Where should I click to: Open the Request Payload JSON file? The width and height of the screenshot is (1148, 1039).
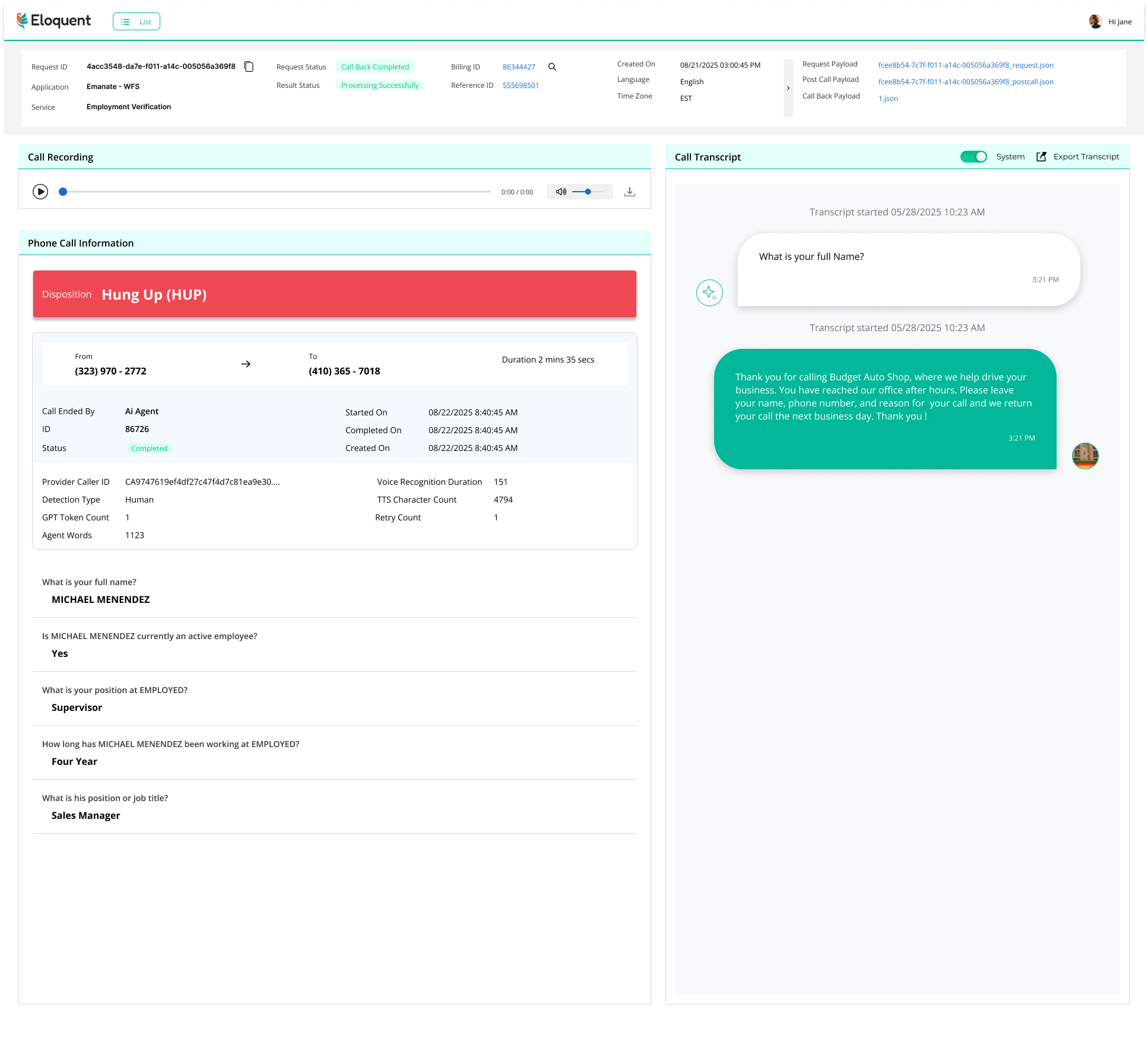[966, 65]
